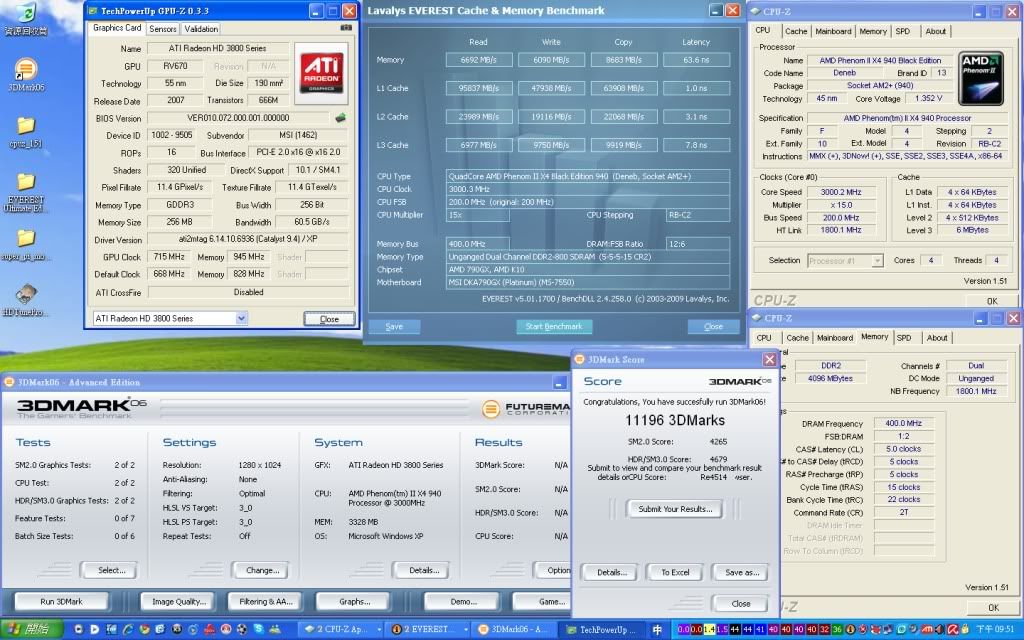The height and width of the screenshot is (640, 1024).
Task: Click the Memory Read 6692 MB/s field
Action: click(x=479, y=59)
